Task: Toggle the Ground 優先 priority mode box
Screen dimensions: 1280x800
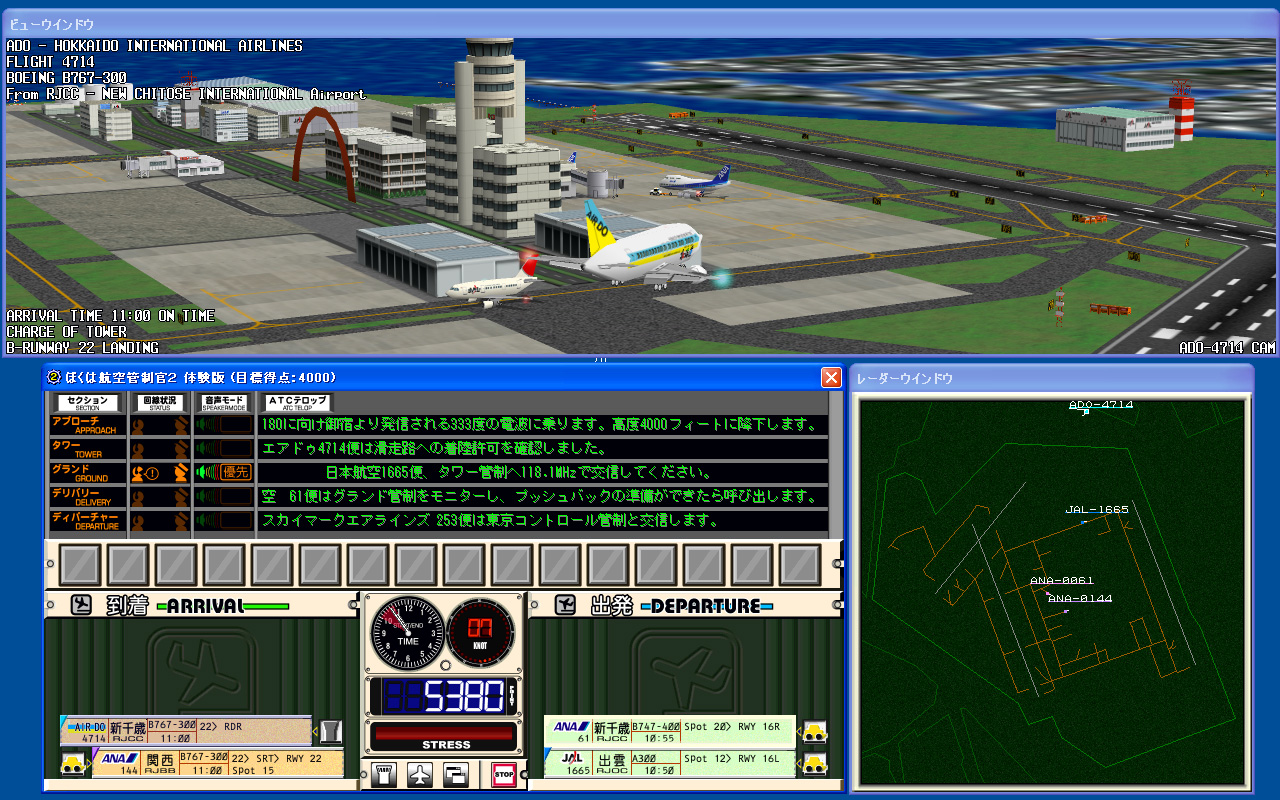Action: coord(236,473)
